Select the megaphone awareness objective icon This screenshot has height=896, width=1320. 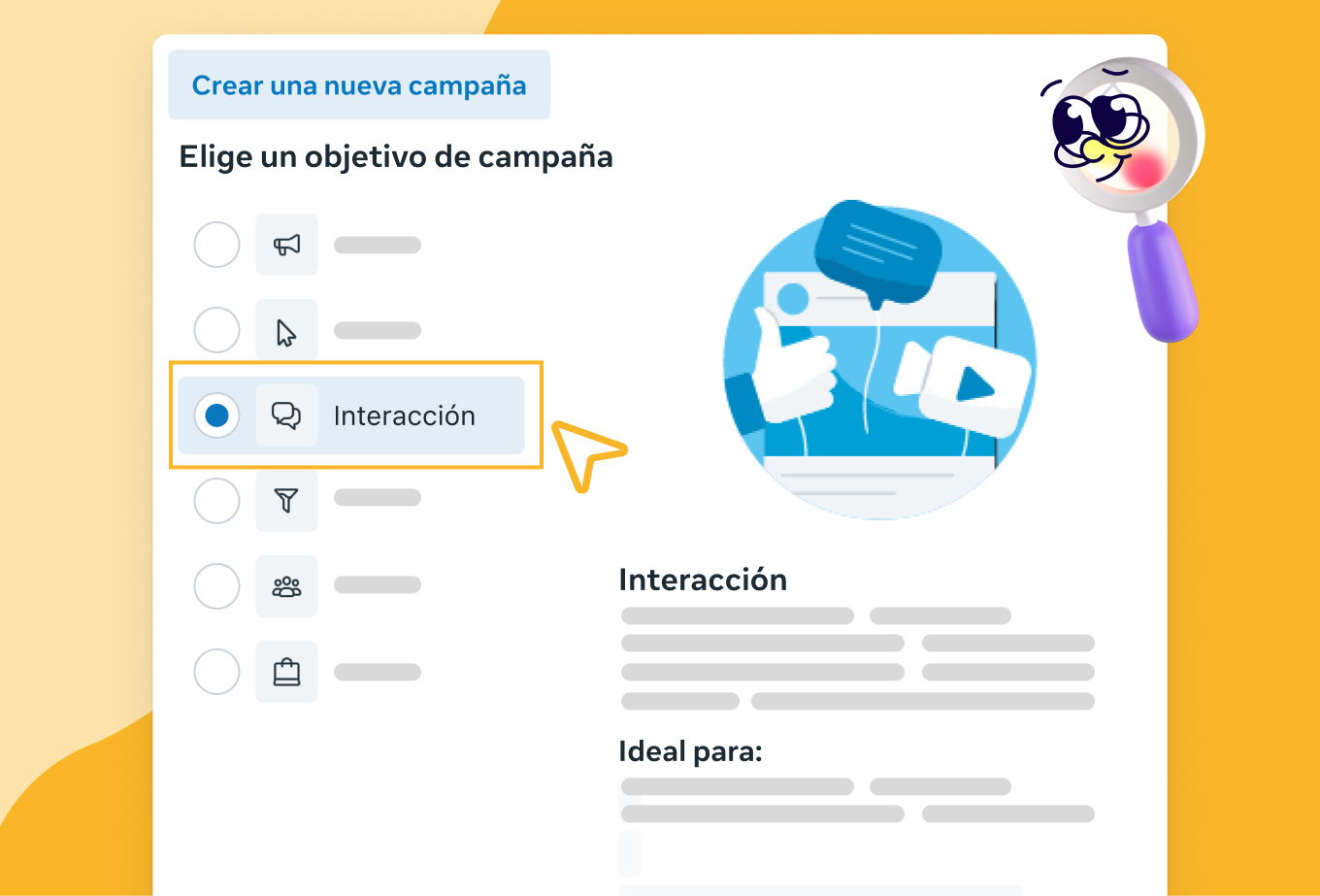click(x=286, y=245)
